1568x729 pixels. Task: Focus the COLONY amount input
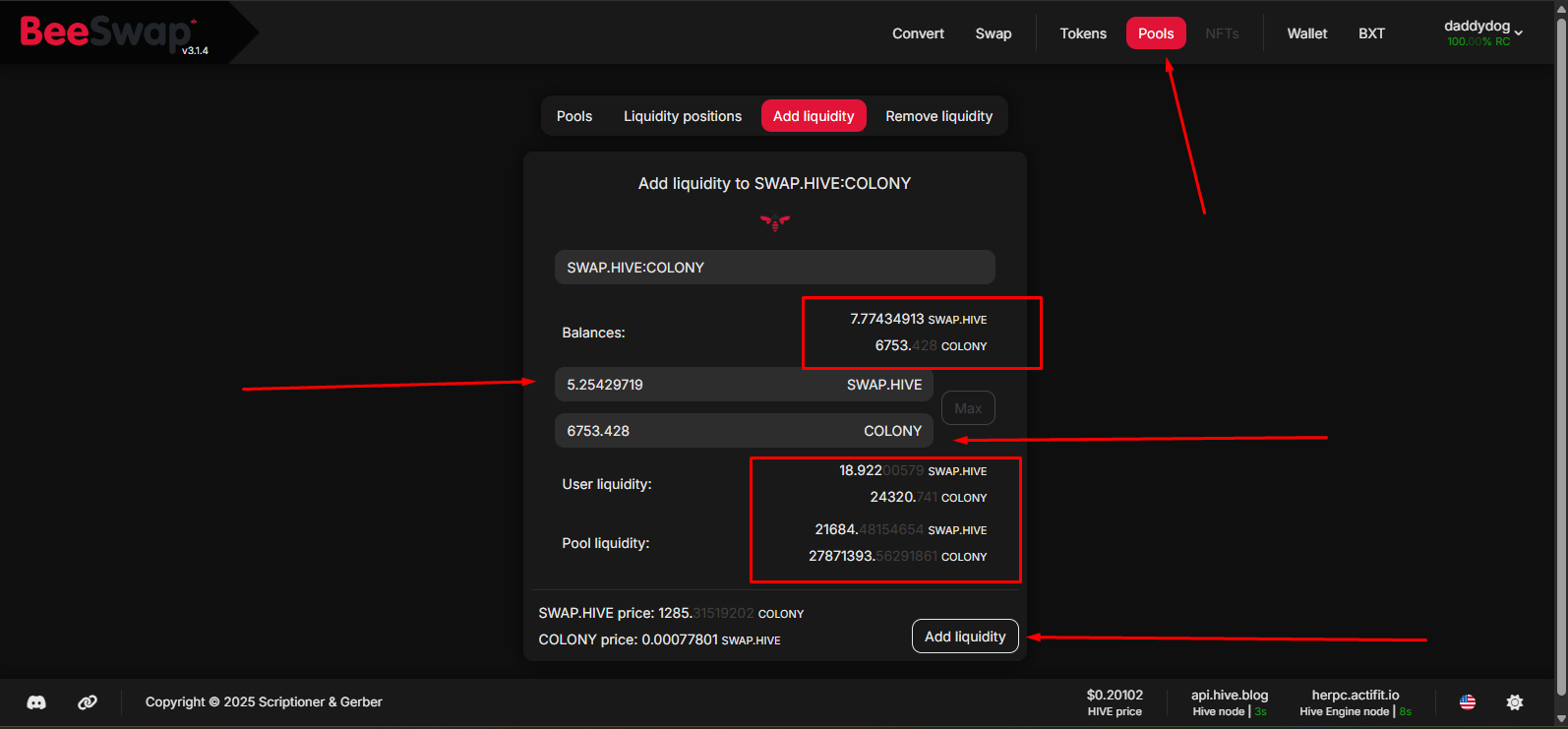point(744,431)
